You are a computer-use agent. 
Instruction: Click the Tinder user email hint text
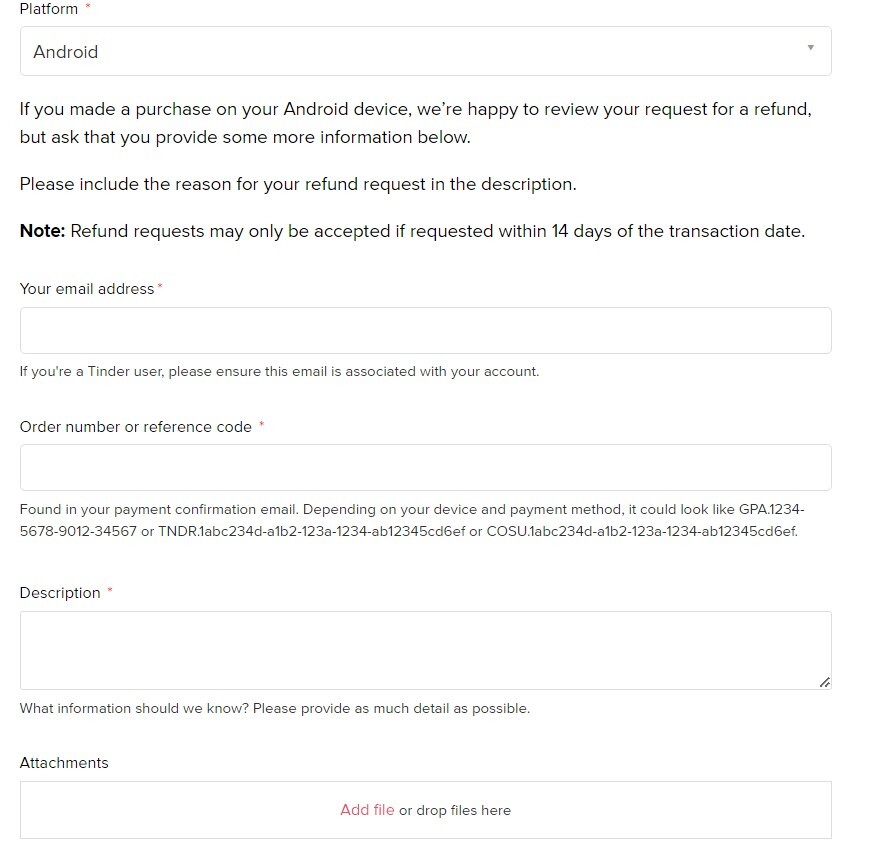click(279, 371)
